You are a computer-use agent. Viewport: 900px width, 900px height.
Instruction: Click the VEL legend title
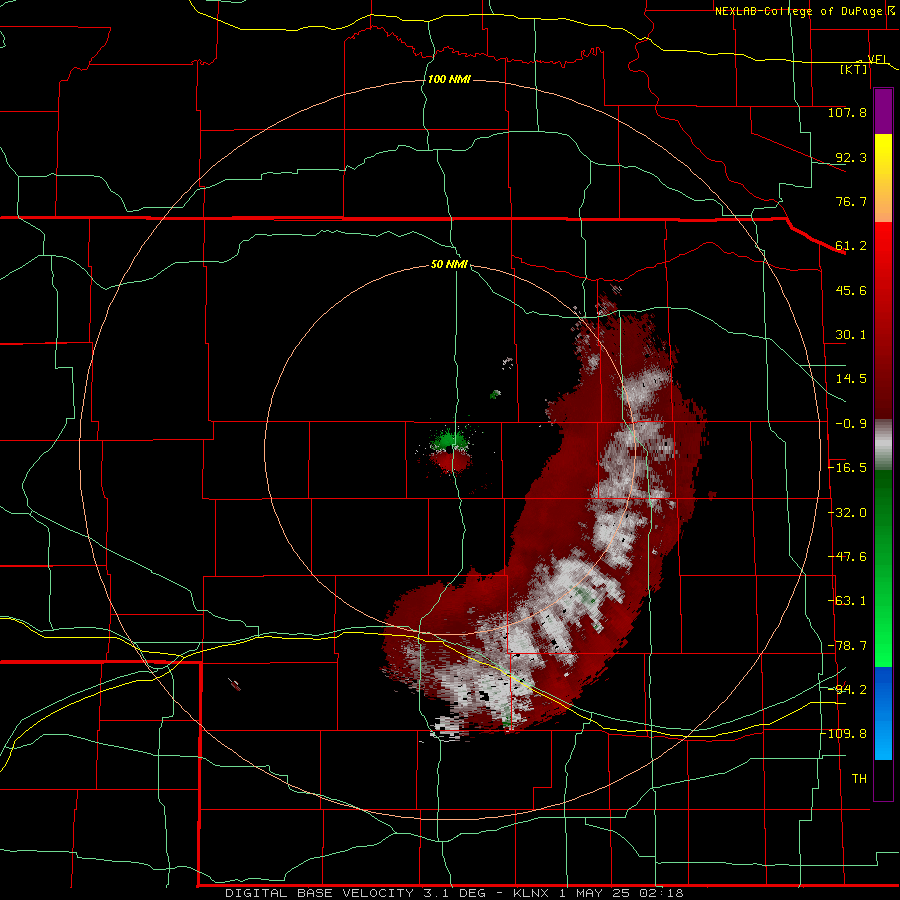878,59
